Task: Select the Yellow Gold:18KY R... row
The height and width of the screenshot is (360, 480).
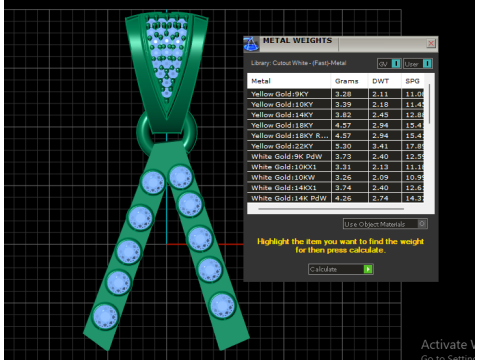Action: [x=336, y=136]
